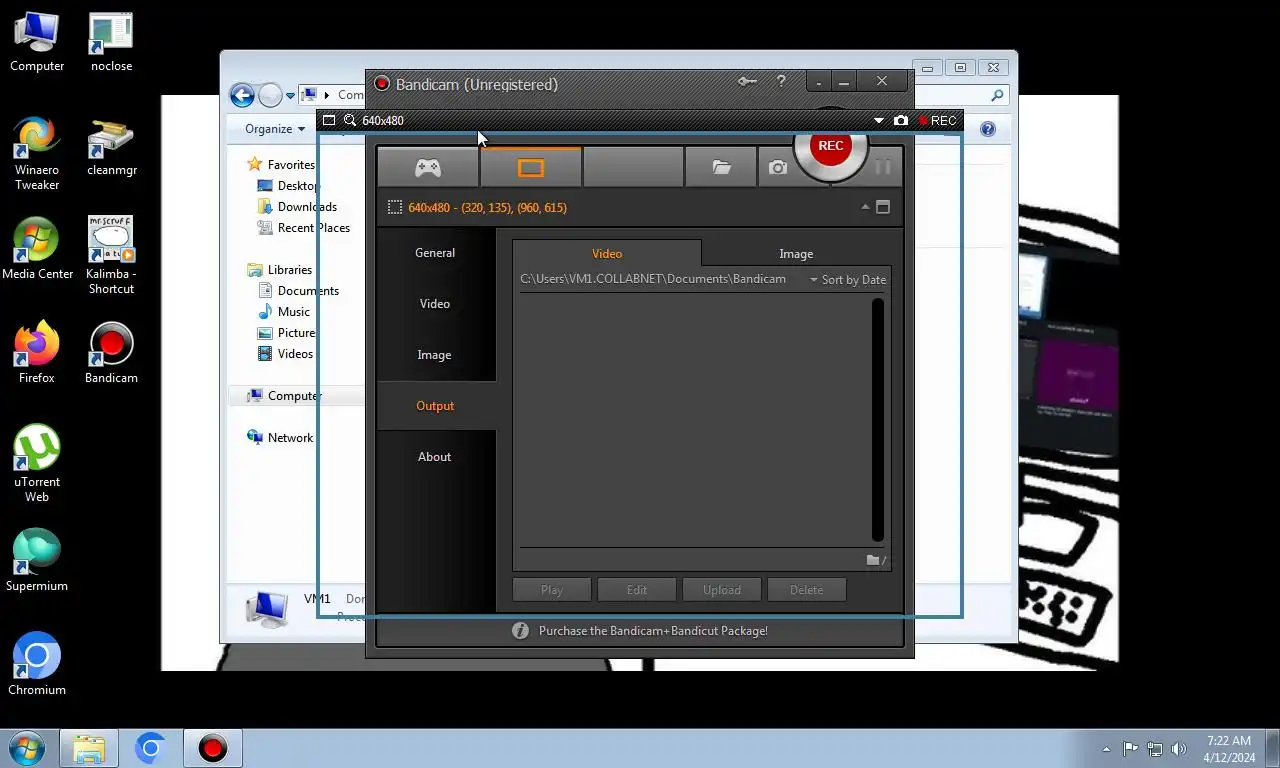Open the Supermium desktop shortcut
Screen dimensions: 1280x768
(37, 562)
